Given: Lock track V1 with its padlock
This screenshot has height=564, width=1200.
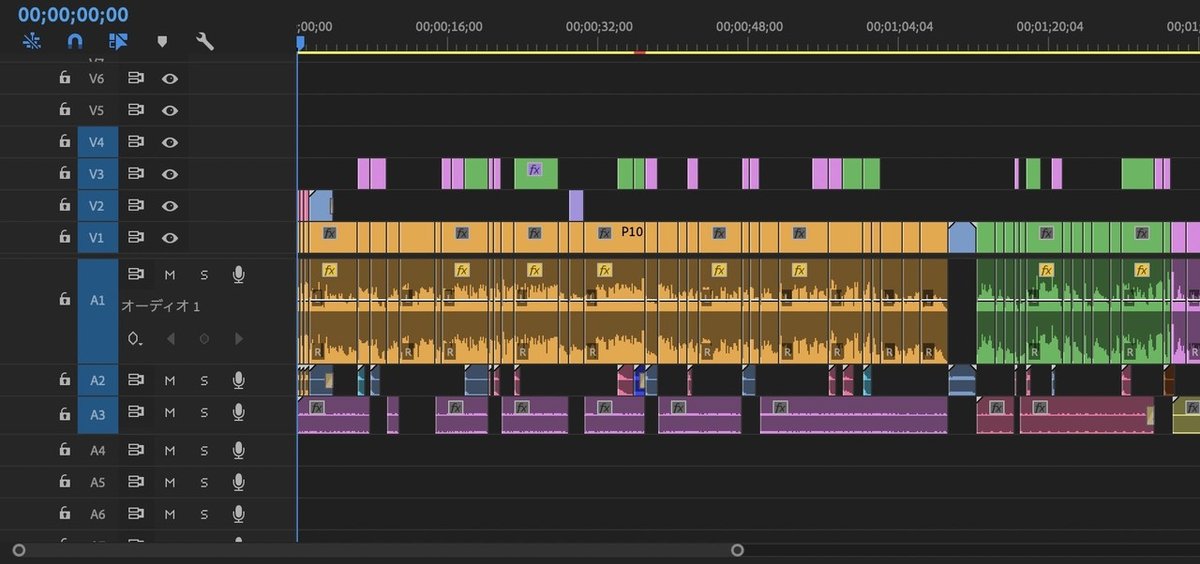Looking at the screenshot, I should tap(64, 238).
